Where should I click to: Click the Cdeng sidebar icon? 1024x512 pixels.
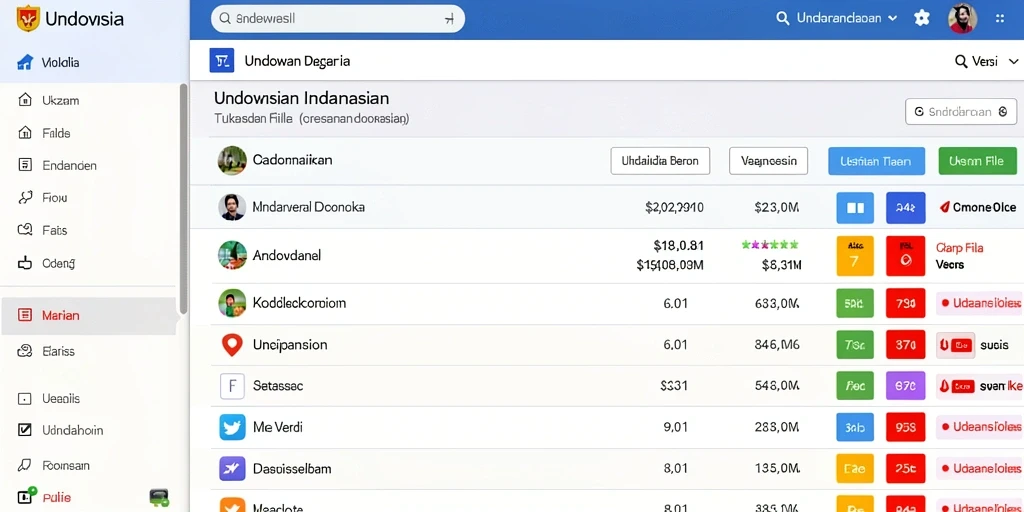(x=25, y=263)
